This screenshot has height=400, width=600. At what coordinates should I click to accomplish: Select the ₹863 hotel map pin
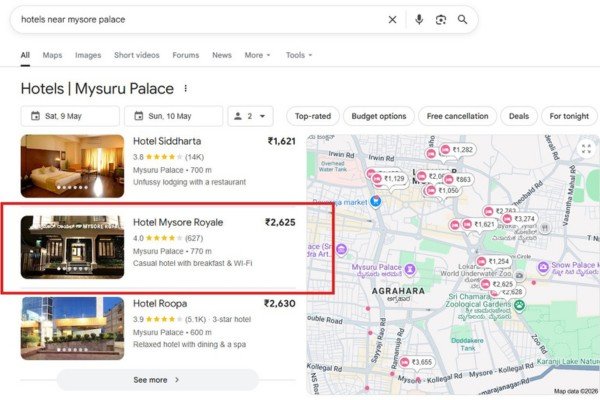point(458,180)
